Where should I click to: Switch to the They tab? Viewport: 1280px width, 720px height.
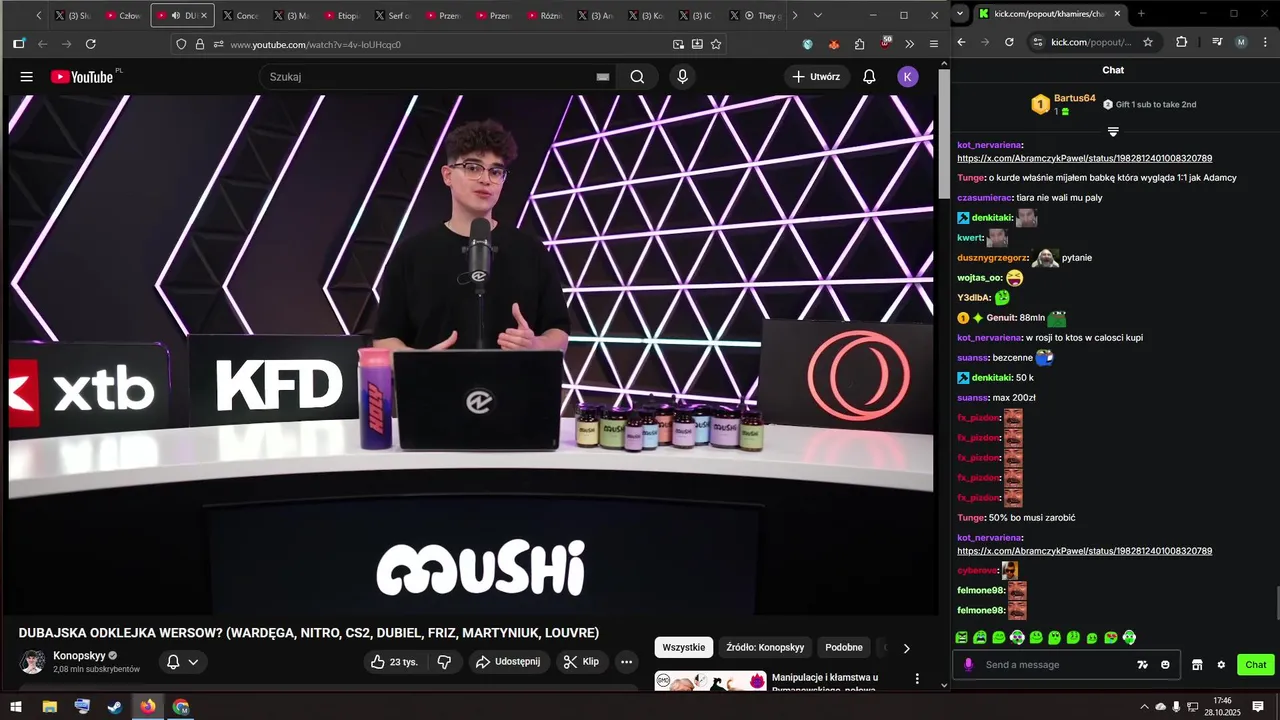click(757, 16)
